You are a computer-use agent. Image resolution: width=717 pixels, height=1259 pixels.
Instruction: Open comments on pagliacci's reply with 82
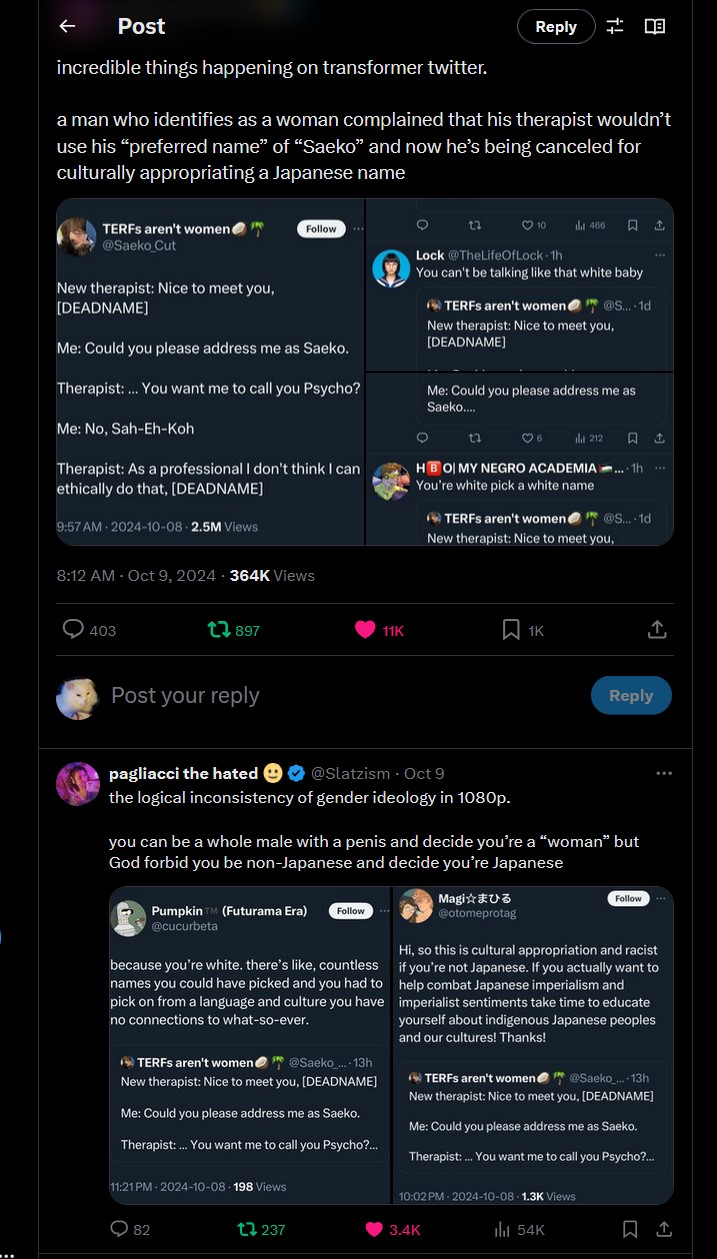point(119,1229)
